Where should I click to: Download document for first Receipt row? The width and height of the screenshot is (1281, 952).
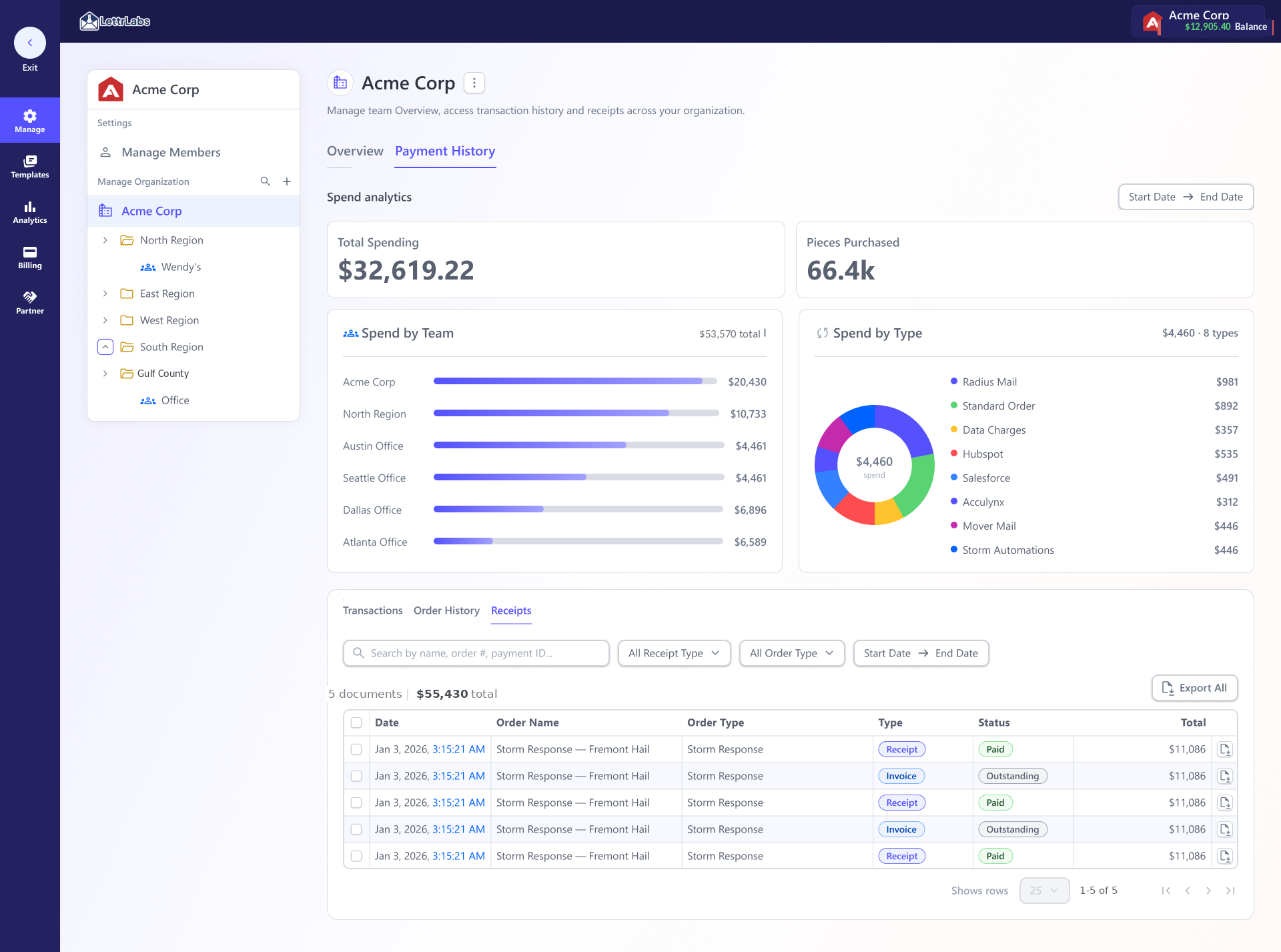(1225, 749)
